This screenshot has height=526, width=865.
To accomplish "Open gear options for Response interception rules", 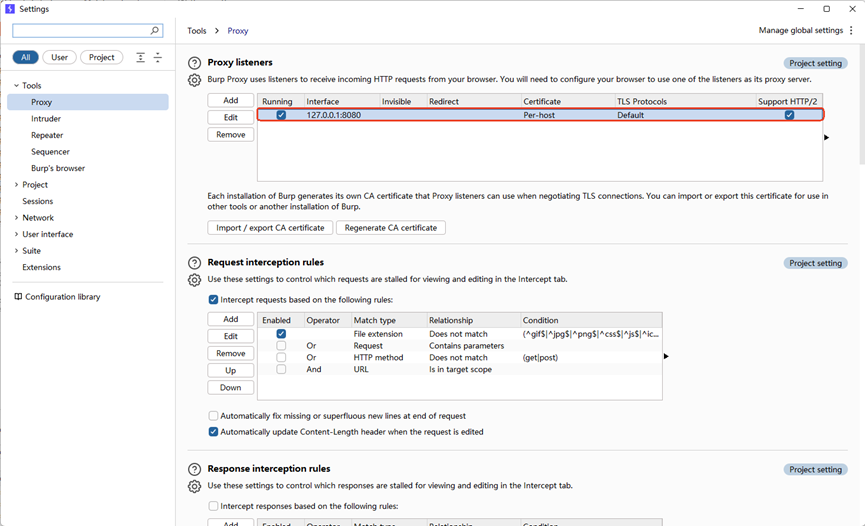I will (194, 486).
